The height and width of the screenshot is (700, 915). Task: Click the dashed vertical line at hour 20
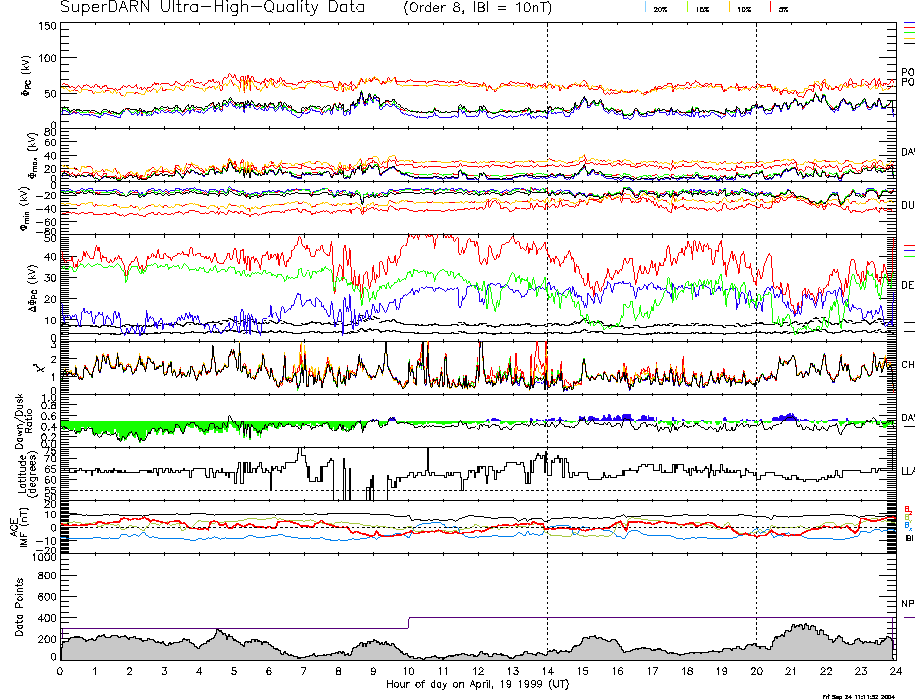click(756, 300)
